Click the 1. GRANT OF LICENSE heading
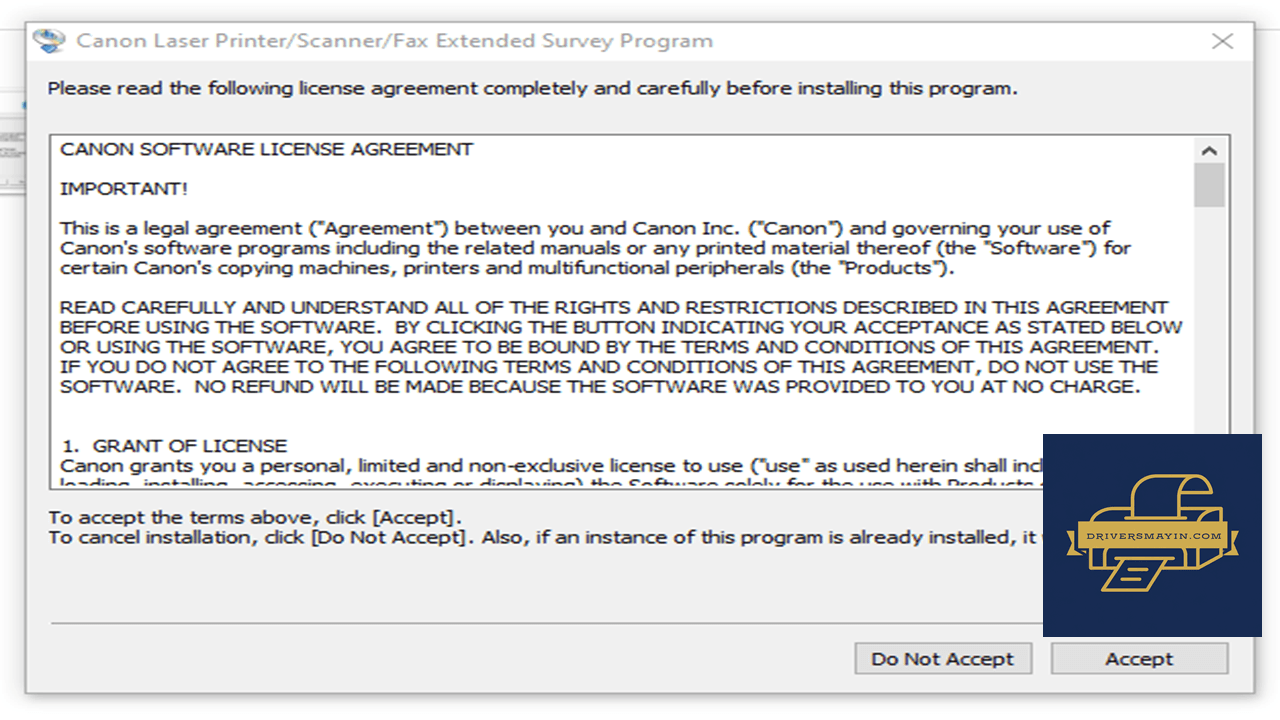This screenshot has width=1280, height=720. coord(174,446)
